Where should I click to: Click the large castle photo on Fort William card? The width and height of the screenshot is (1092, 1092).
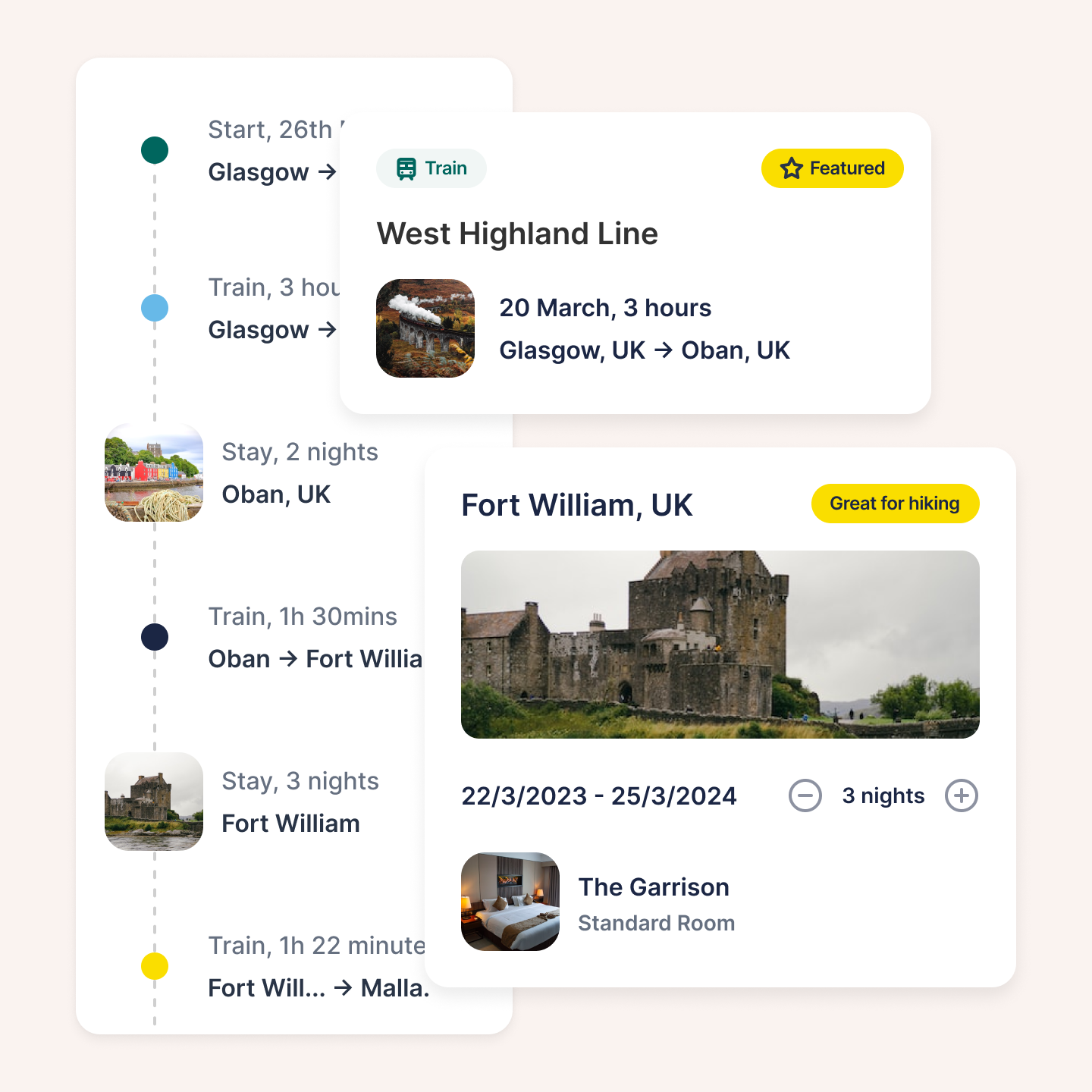click(x=720, y=645)
